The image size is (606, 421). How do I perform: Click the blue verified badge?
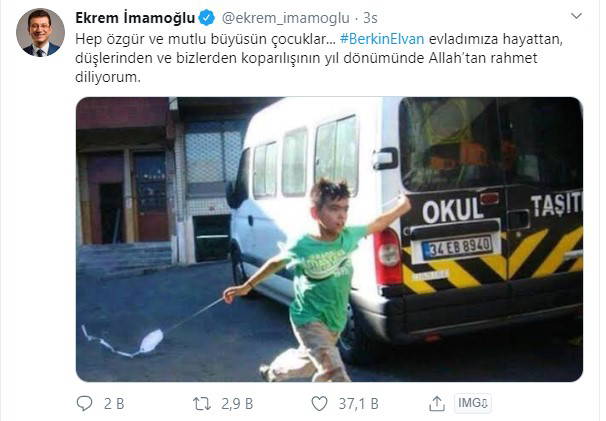point(207,18)
